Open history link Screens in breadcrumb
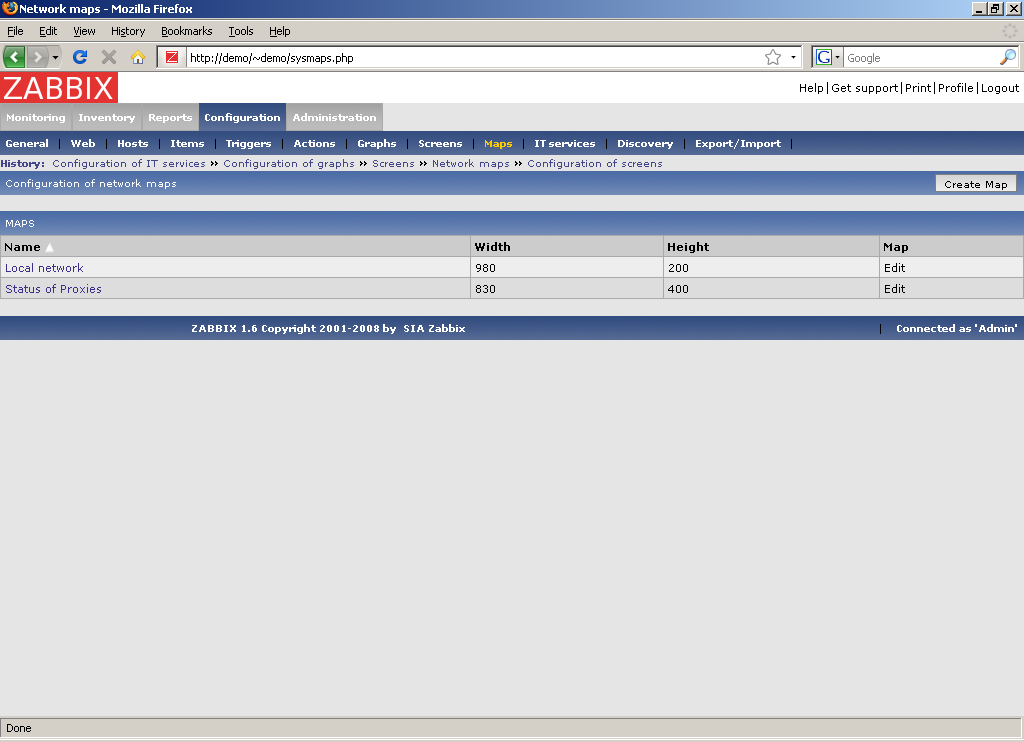This screenshot has height=742, width=1024. pos(393,163)
